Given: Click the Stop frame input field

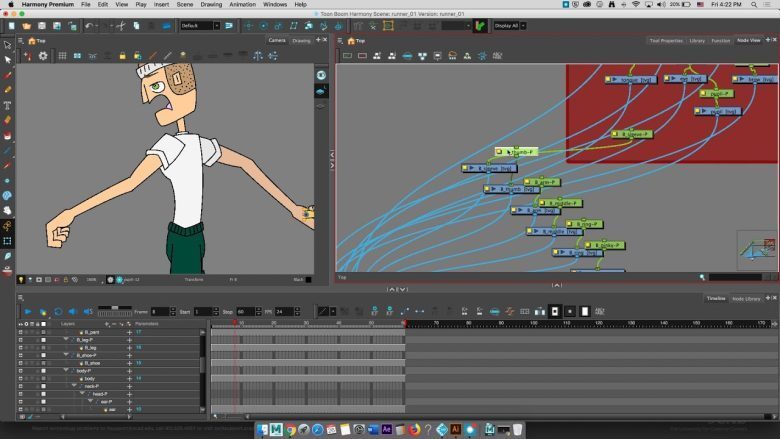Looking at the screenshot, I should coord(245,312).
